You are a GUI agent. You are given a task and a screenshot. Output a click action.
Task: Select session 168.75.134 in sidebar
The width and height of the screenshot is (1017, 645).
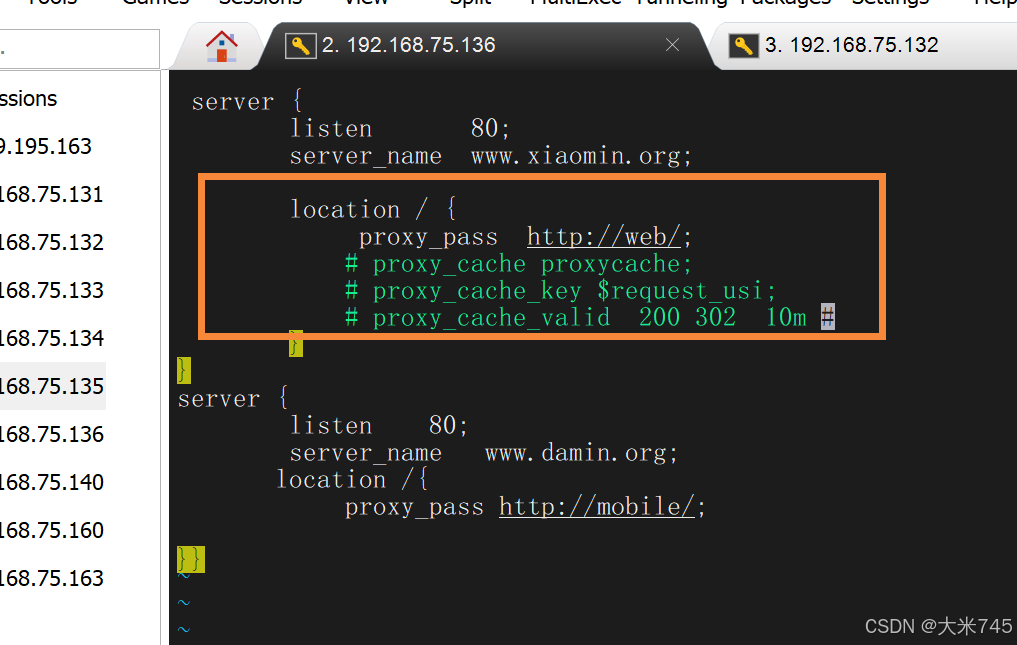(x=52, y=339)
